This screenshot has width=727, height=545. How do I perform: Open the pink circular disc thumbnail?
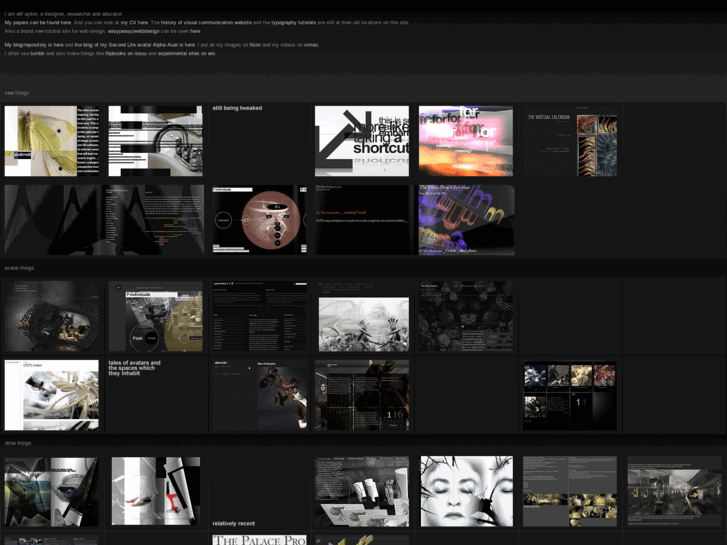pyautogui.click(x=258, y=219)
